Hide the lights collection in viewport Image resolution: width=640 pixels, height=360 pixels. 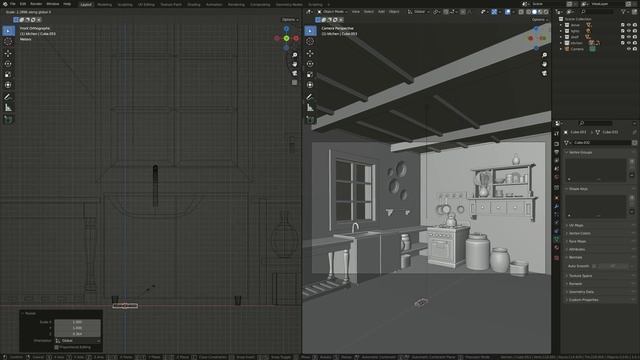click(629, 31)
